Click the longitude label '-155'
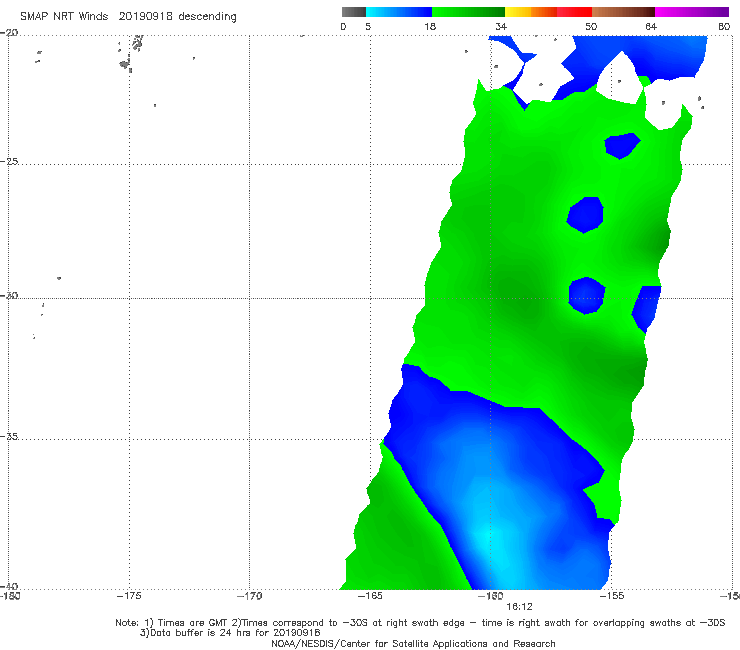Image resolution: width=740 pixels, height=650 pixels. (x=612, y=596)
